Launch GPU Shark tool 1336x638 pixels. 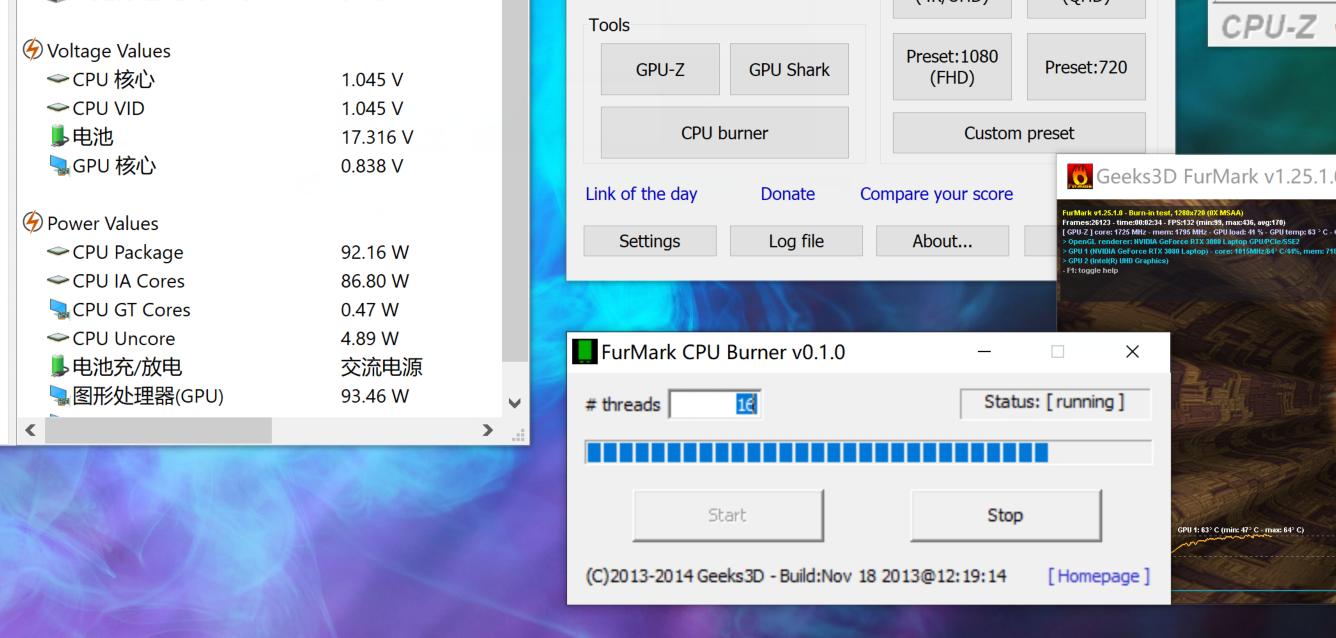[x=789, y=69]
